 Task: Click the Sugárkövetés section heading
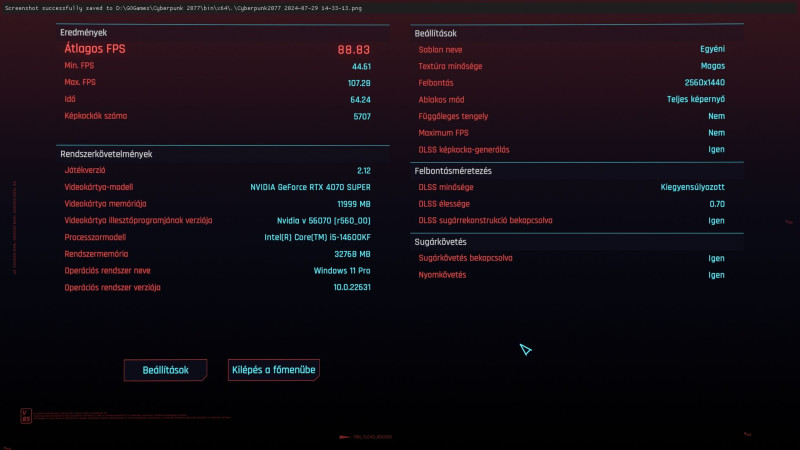pos(440,242)
